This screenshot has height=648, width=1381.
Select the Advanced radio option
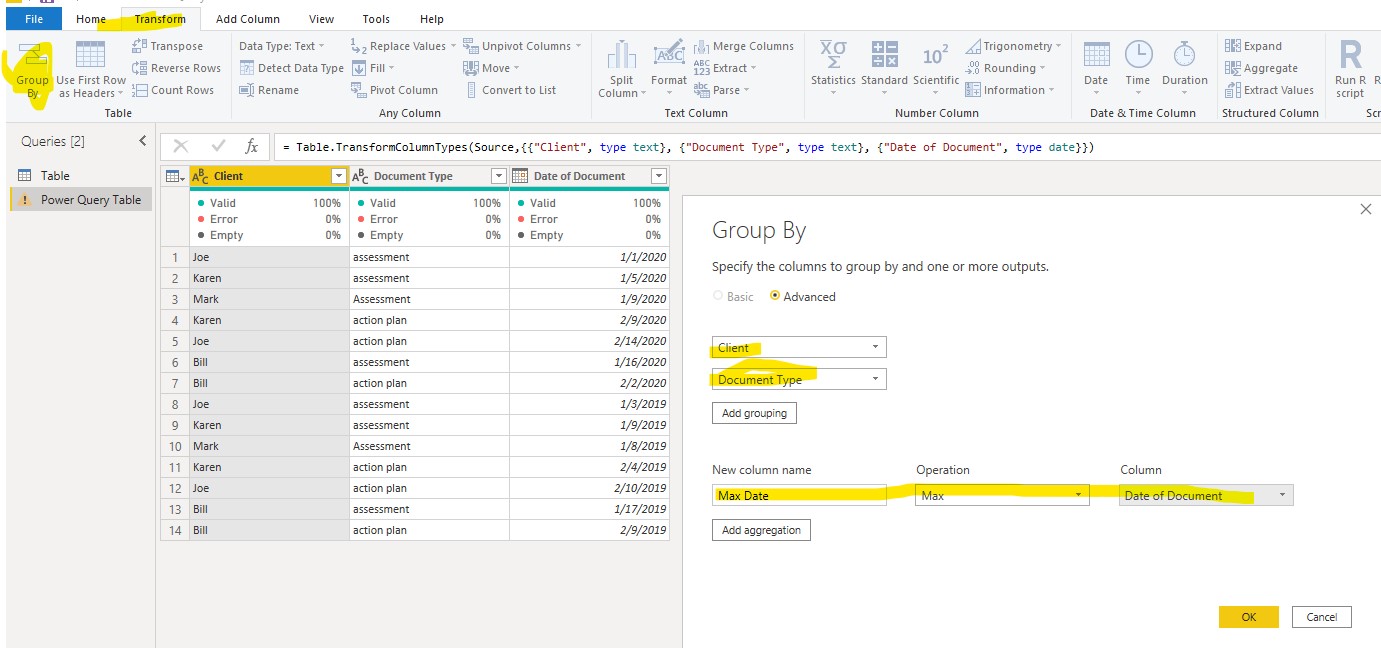pos(802,297)
